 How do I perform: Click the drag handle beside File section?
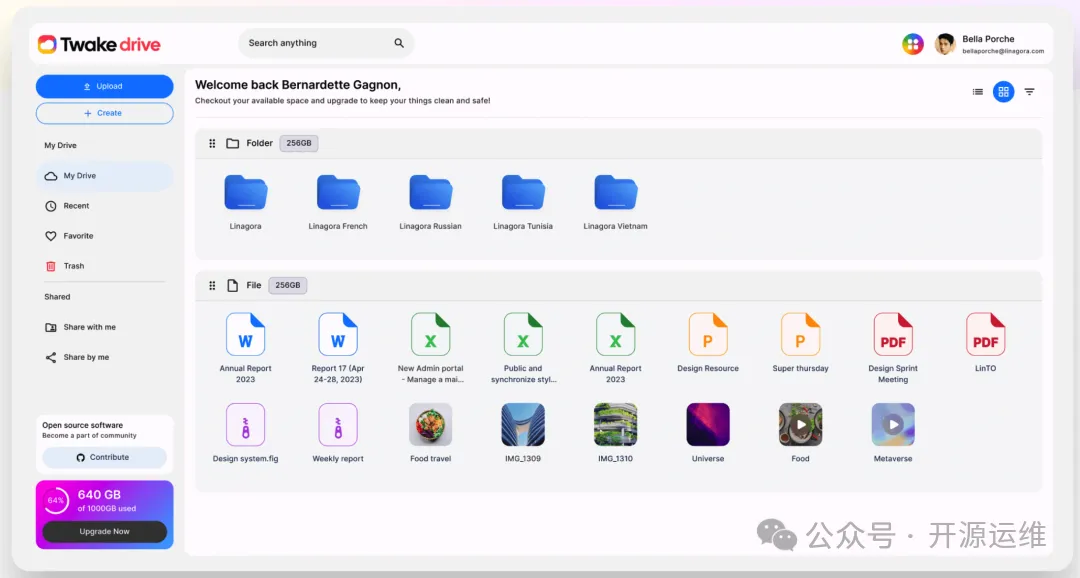(x=212, y=285)
